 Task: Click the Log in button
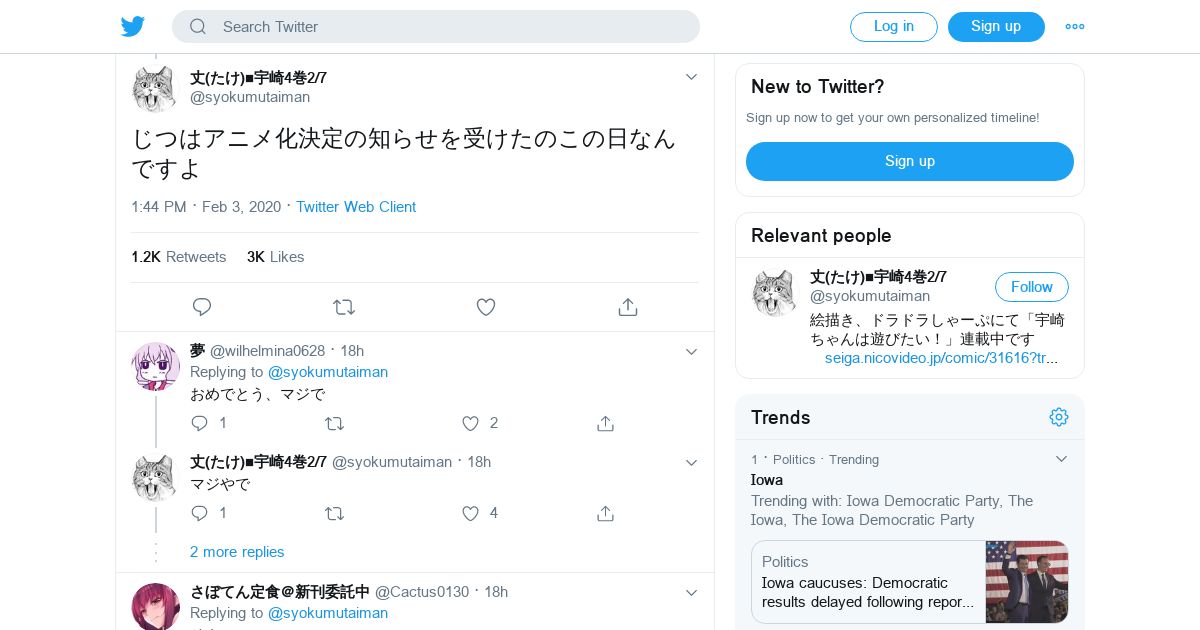894,27
